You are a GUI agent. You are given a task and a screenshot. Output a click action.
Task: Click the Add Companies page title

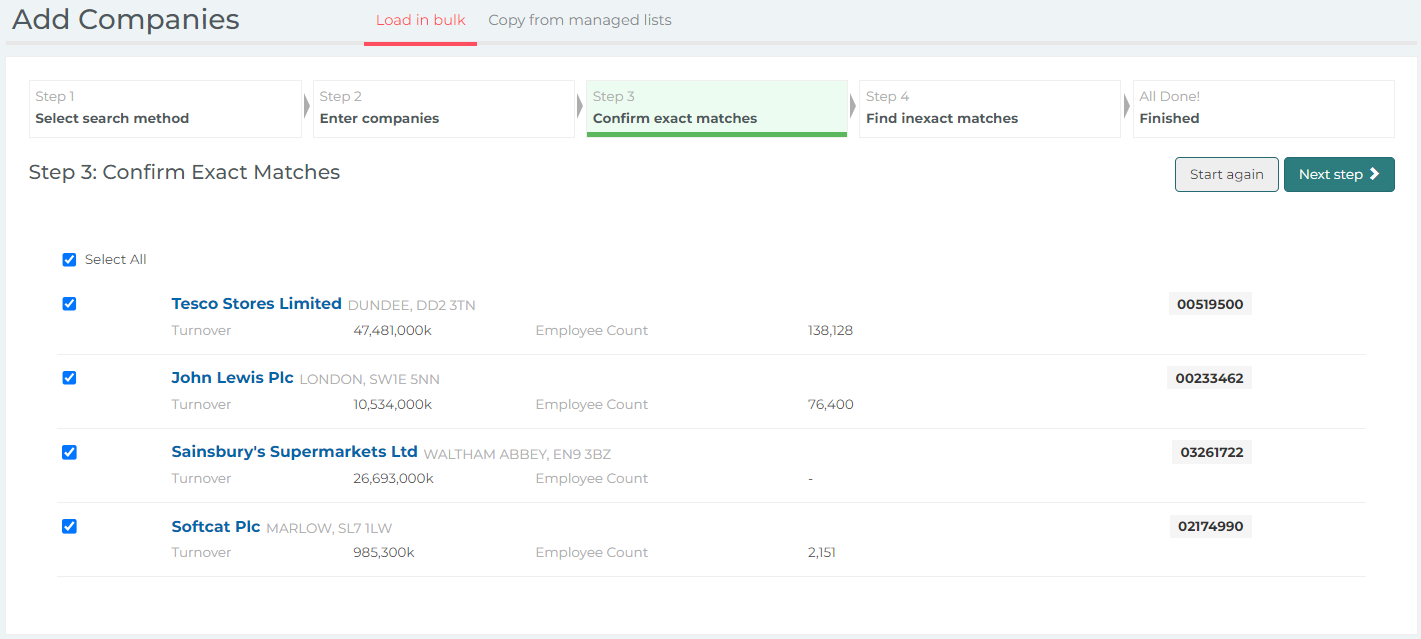coord(125,19)
